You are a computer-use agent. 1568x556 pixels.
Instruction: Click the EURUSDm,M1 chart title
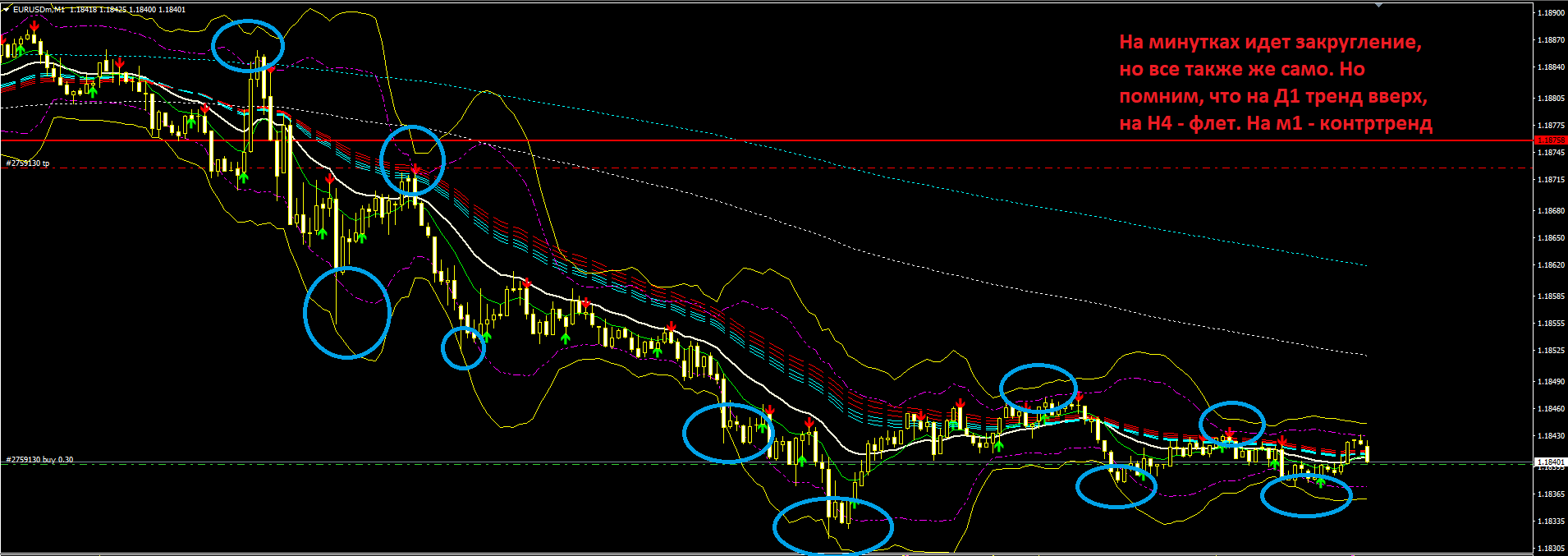[39, 10]
